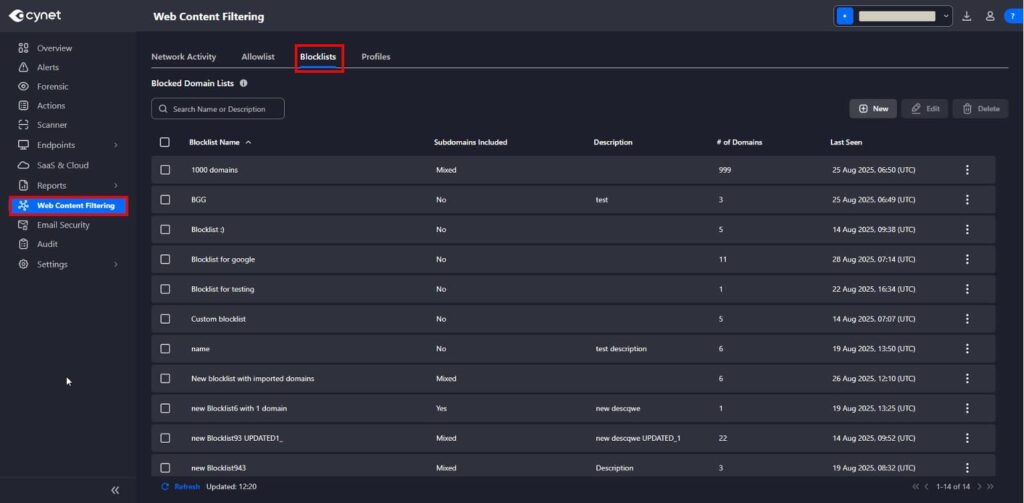The height and width of the screenshot is (503, 1024).
Task: Click the Search Name or Description field
Action: (218, 108)
